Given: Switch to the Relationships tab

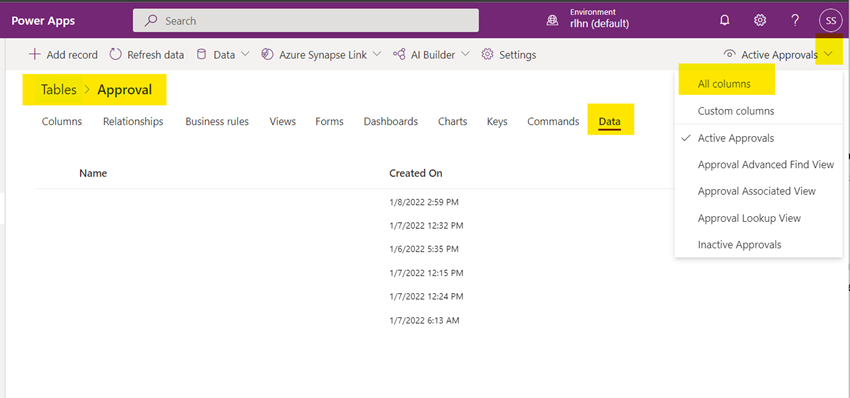Looking at the screenshot, I should click(x=133, y=121).
